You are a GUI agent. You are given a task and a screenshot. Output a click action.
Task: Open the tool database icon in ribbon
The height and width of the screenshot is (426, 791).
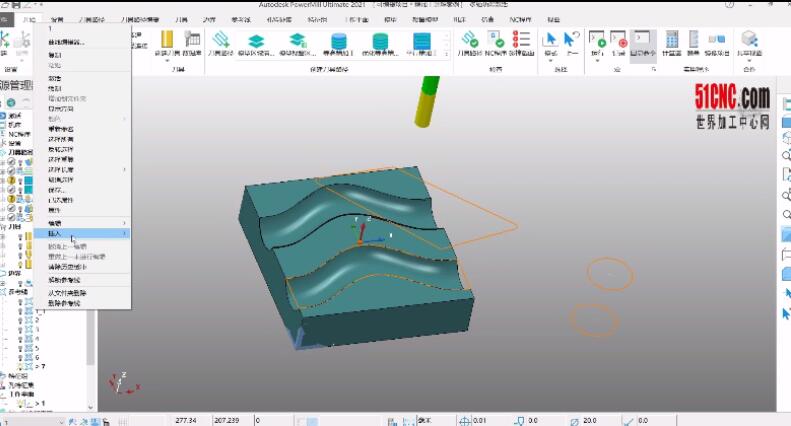[x=193, y=41]
